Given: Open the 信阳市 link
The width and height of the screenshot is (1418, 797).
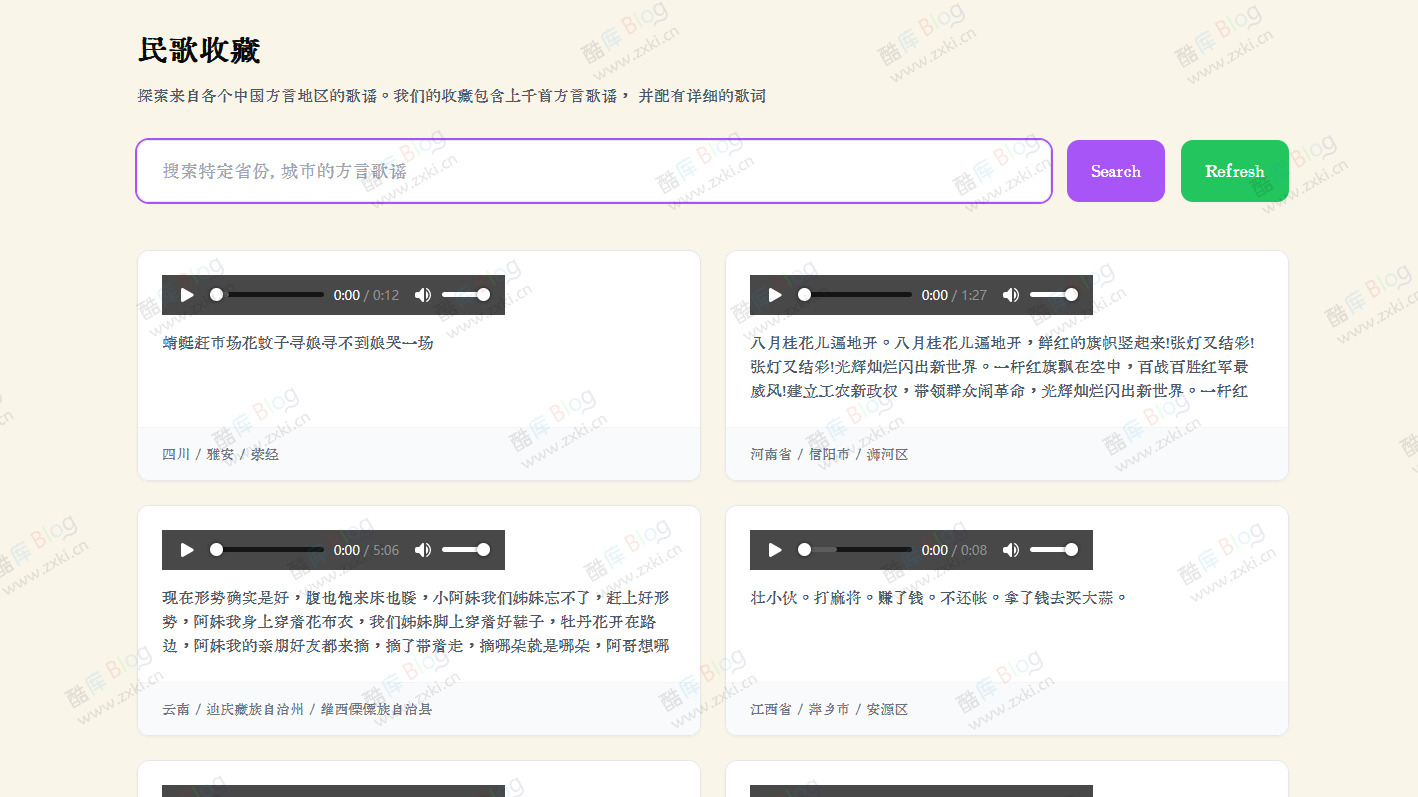Looking at the screenshot, I should click(x=829, y=453).
